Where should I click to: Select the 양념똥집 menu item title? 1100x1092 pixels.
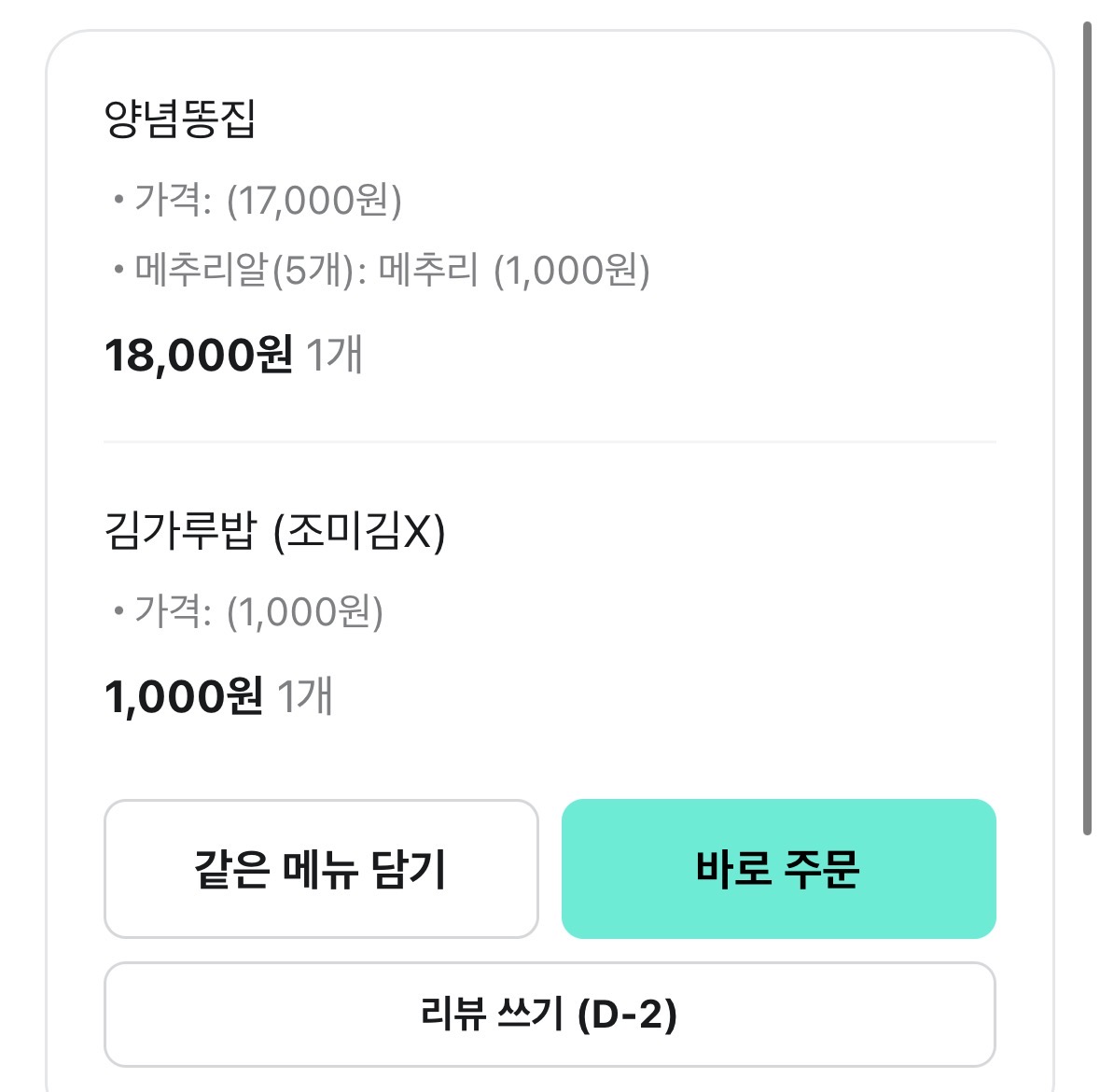click(180, 119)
